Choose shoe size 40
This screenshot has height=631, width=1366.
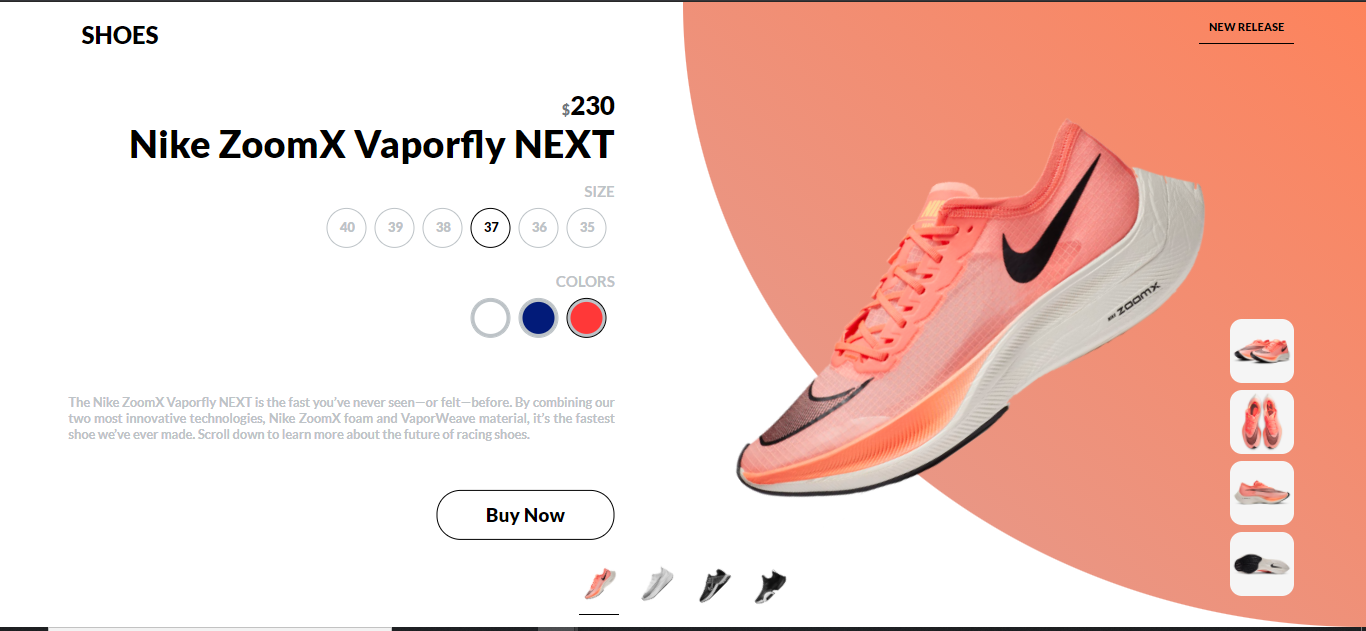[x=347, y=227]
